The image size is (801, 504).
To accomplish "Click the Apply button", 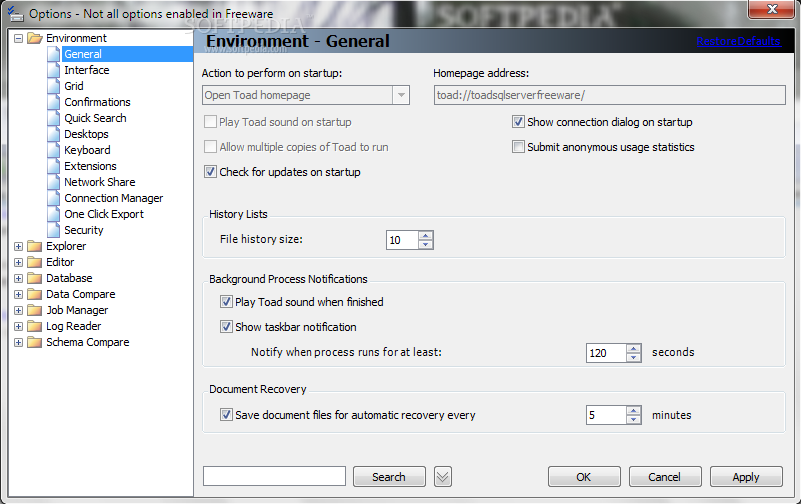I will click(x=746, y=476).
